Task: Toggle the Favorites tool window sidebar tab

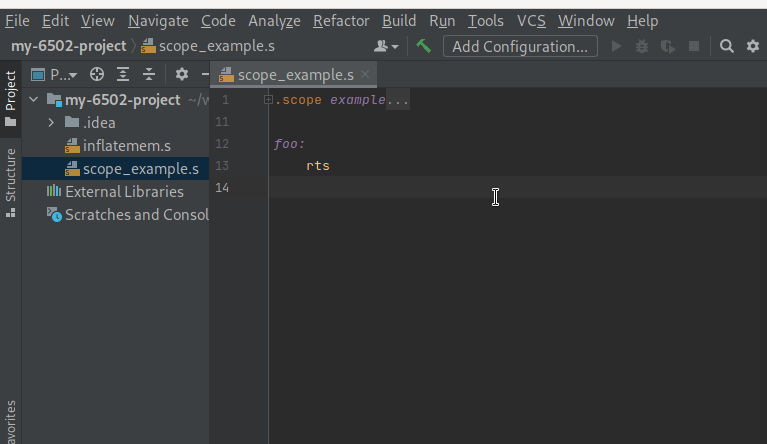Action: (x=10, y=420)
